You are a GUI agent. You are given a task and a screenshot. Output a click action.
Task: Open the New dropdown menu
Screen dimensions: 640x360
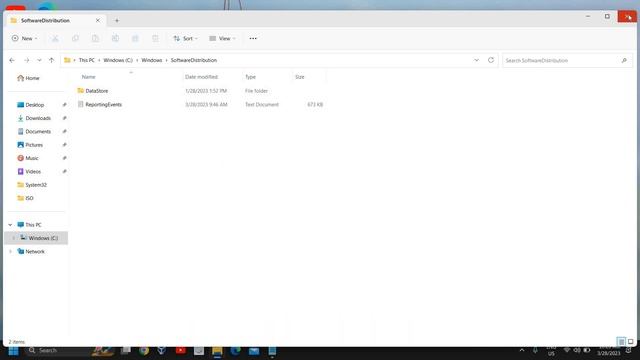tap(24, 38)
